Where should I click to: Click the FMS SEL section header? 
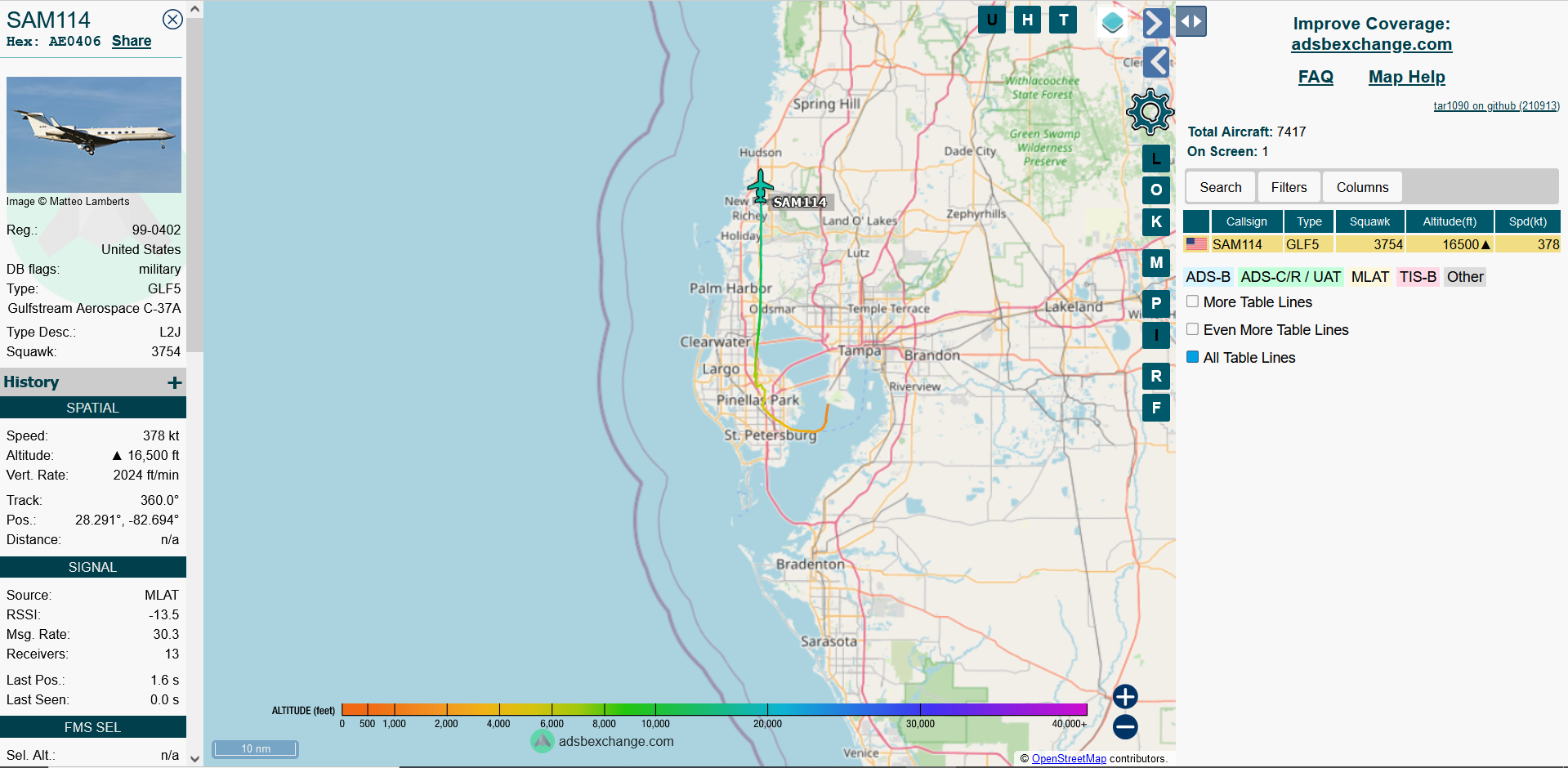pyautogui.click(x=93, y=727)
